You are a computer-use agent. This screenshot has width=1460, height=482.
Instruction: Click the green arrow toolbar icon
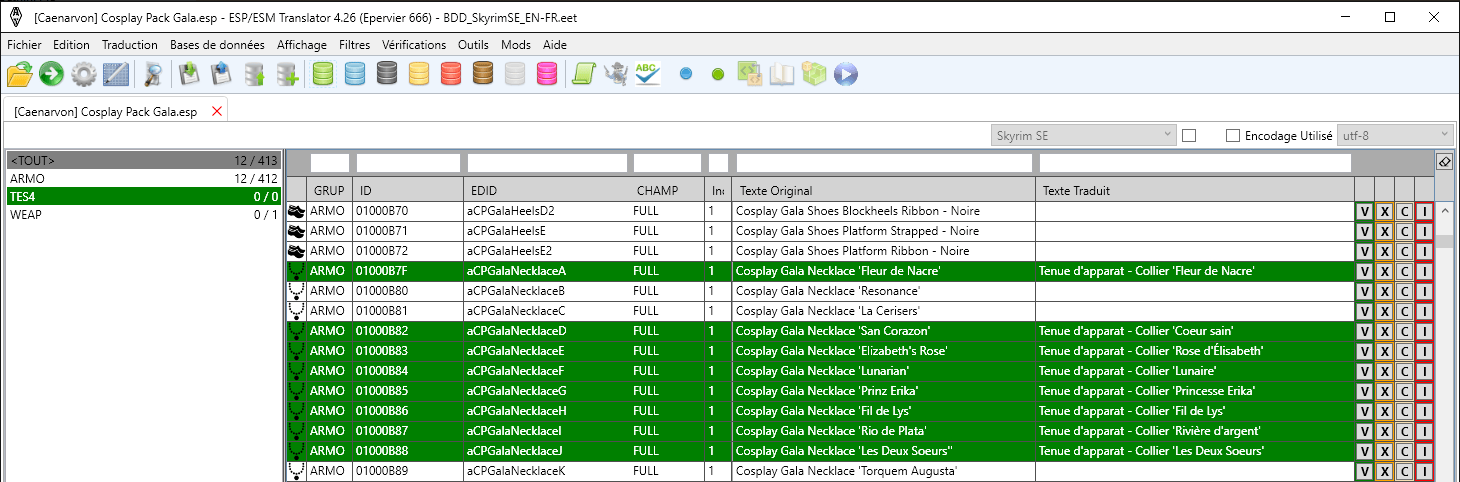click(x=51, y=73)
